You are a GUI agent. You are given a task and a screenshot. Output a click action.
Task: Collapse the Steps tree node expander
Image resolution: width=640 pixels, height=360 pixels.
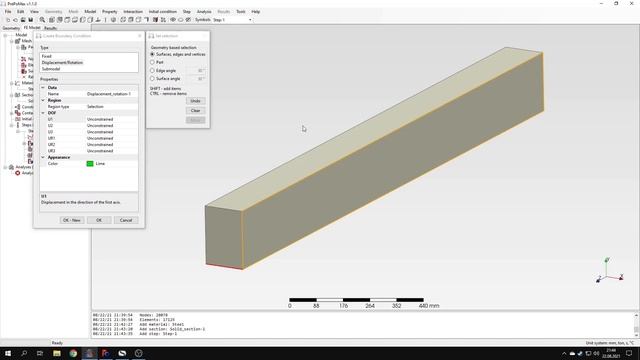click(x=11, y=125)
